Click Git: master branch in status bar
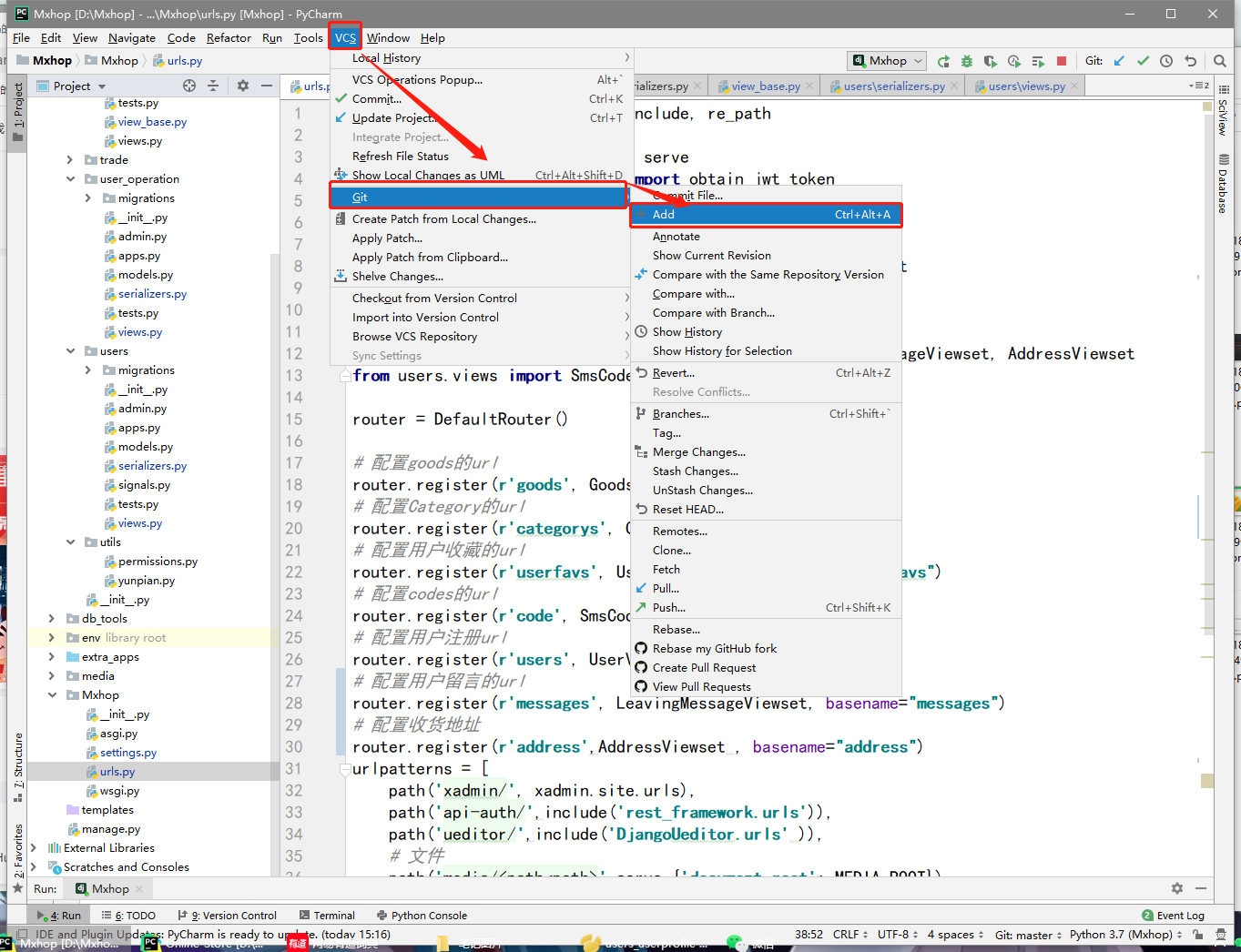Viewport: 1241px width, 952px height. click(x=1023, y=935)
